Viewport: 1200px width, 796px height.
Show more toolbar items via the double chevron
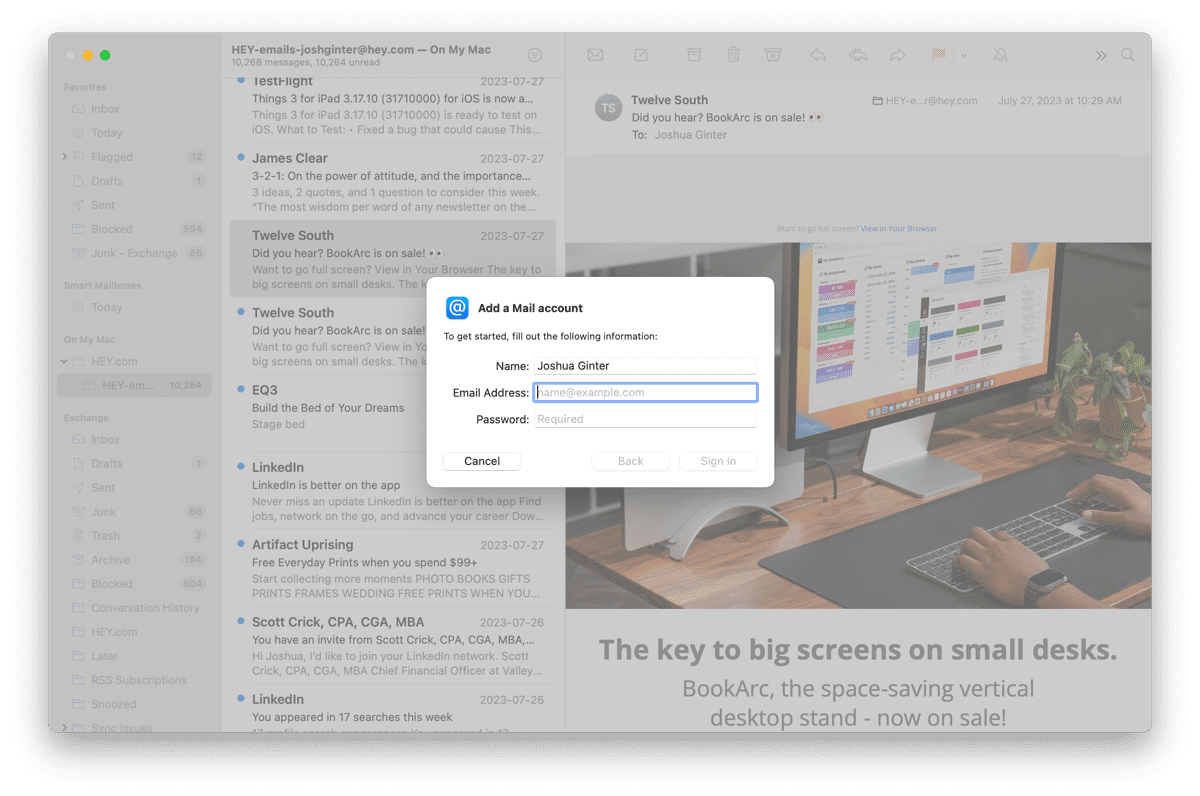coord(1101,55)
